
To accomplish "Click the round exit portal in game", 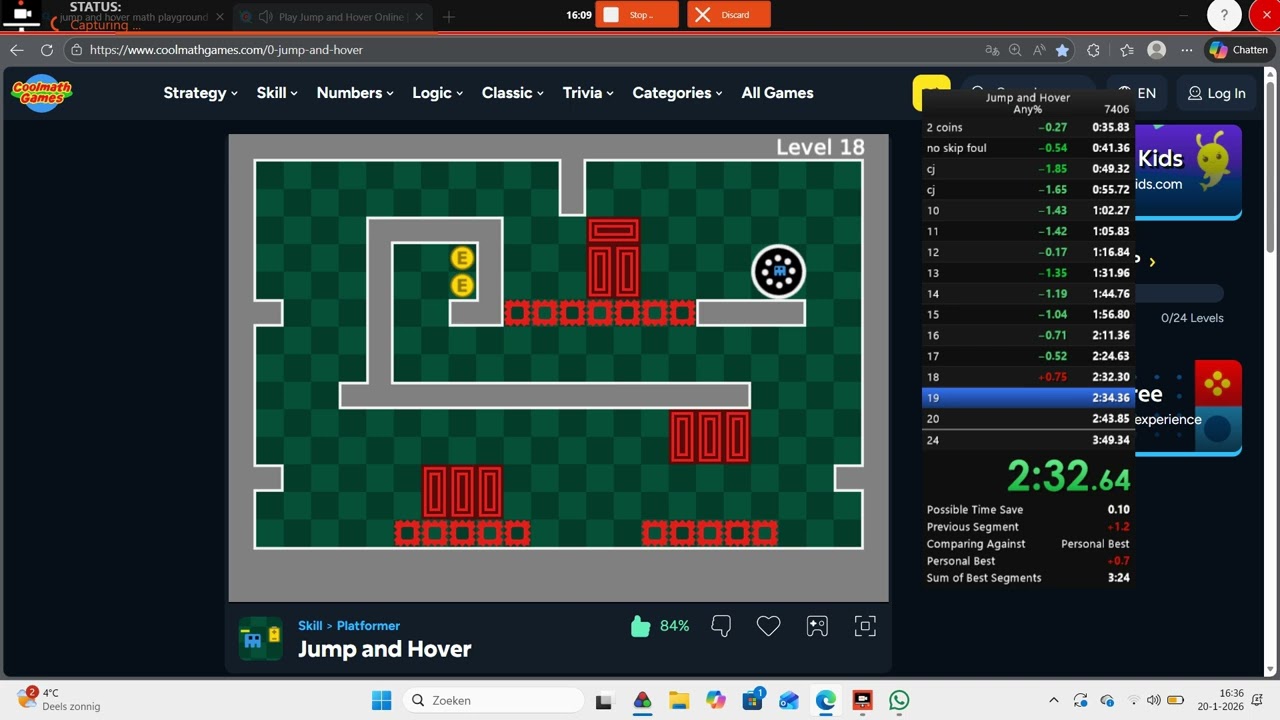I will click(779, 271).
